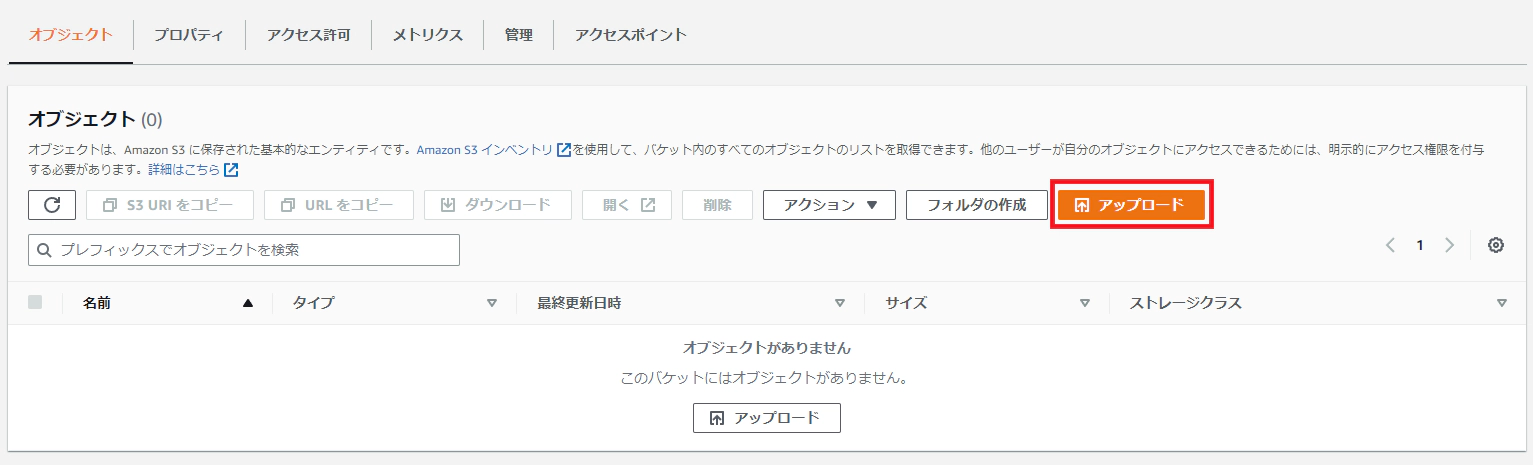Click the フォルダの作成 button
The image size is (1533, 465).
[x=976, y=205]
